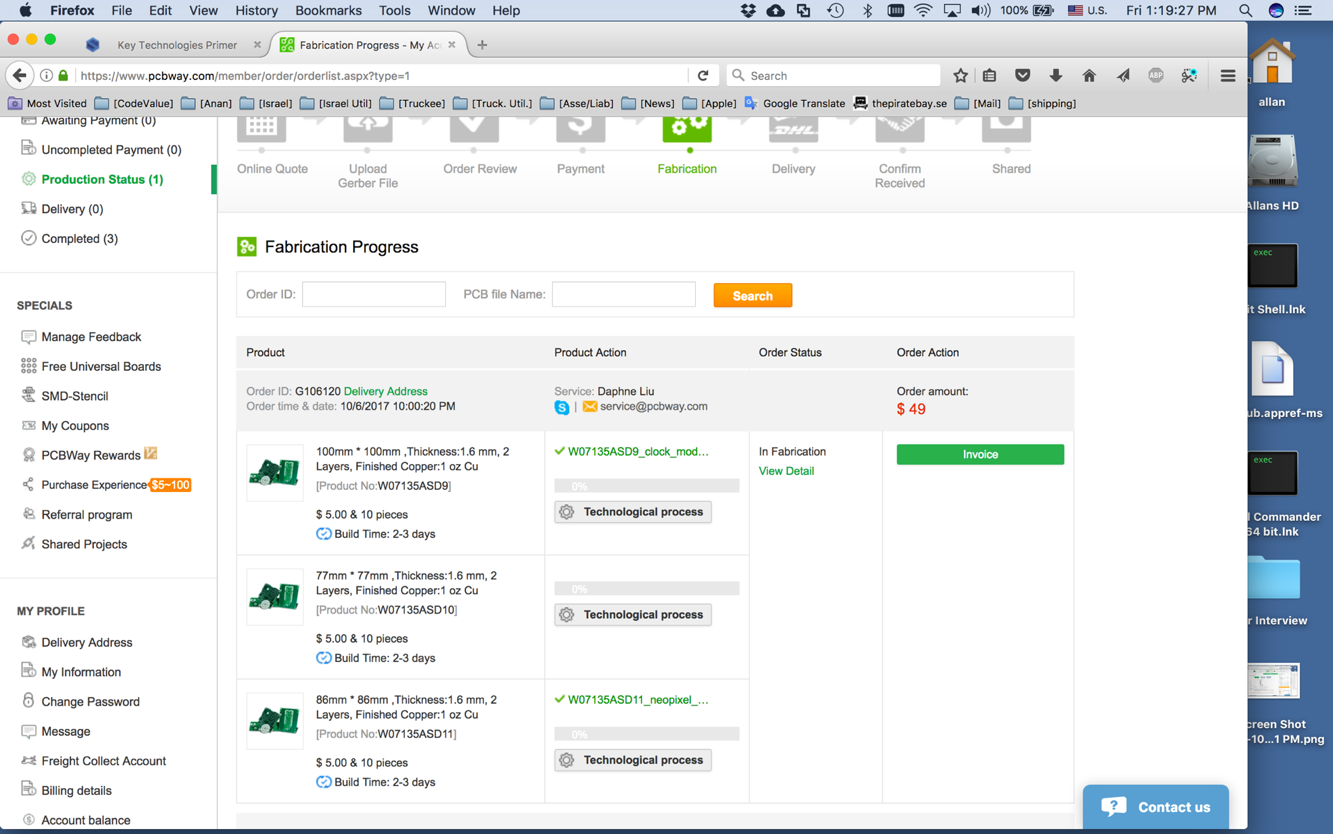Click the Downloads arrow icon in toolbar

point(1055,76)
